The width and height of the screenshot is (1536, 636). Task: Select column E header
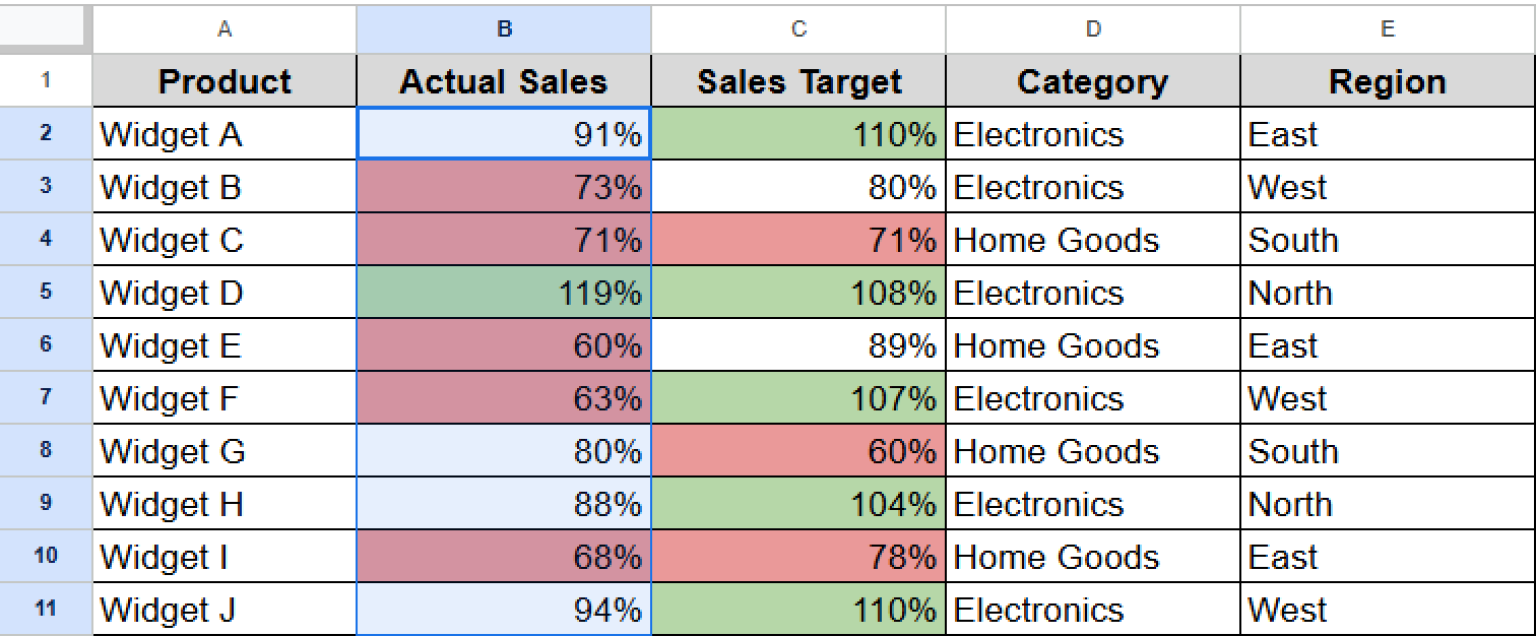click(x=1386, y=29)
